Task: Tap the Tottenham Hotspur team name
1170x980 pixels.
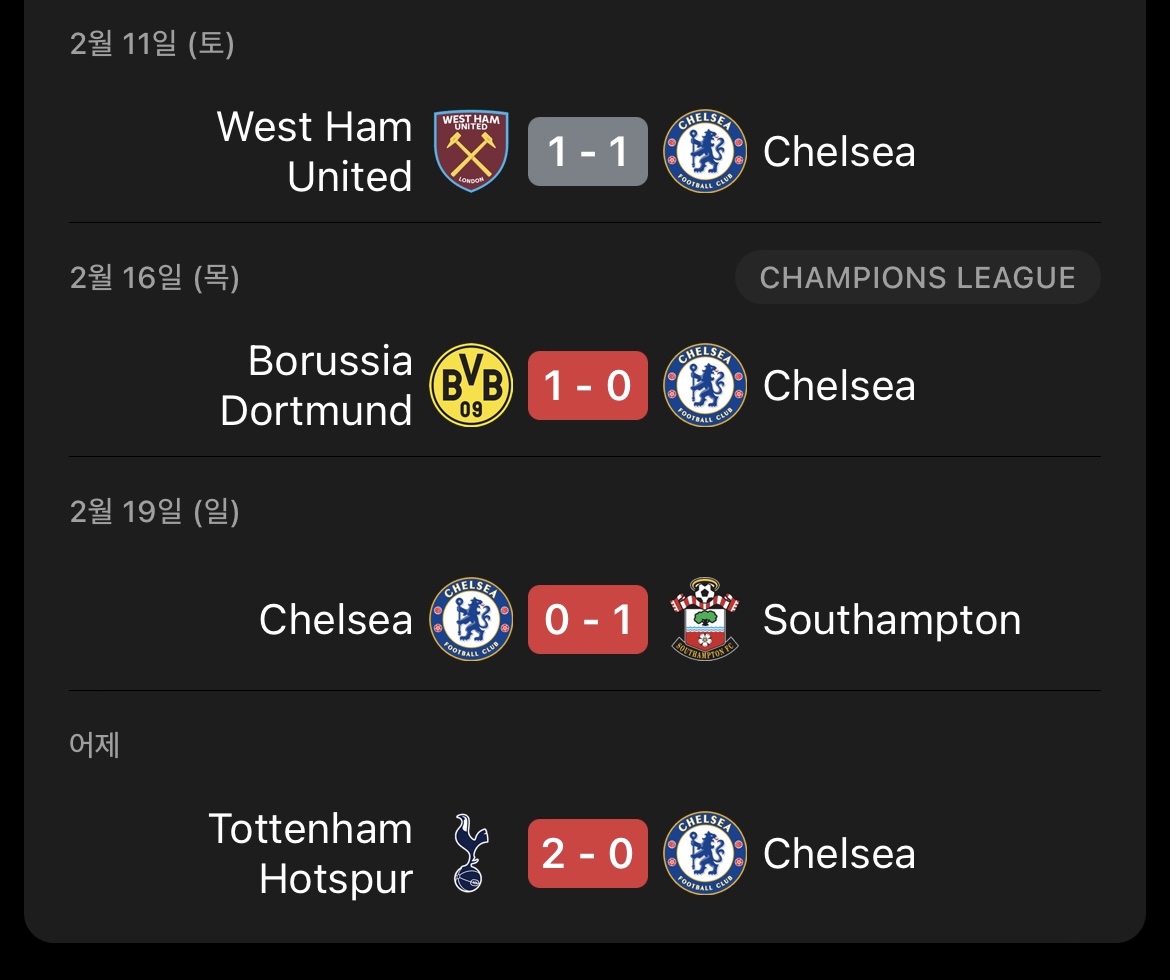Action: (310, 854)
